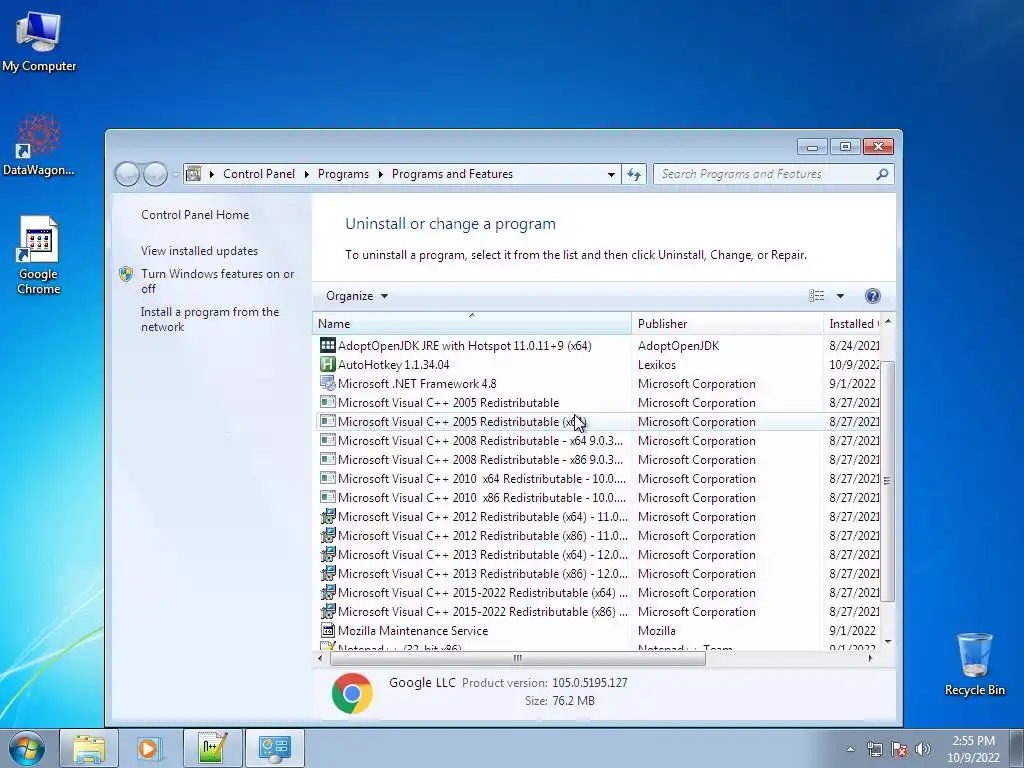1024x768 pixels.
Task: Expand arrow after Control Panel breadcrumb
Action: point(306,174)
